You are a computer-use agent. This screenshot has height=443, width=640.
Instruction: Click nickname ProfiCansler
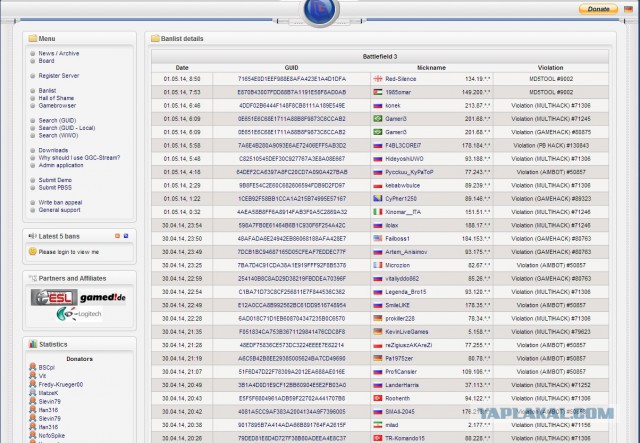401,372
